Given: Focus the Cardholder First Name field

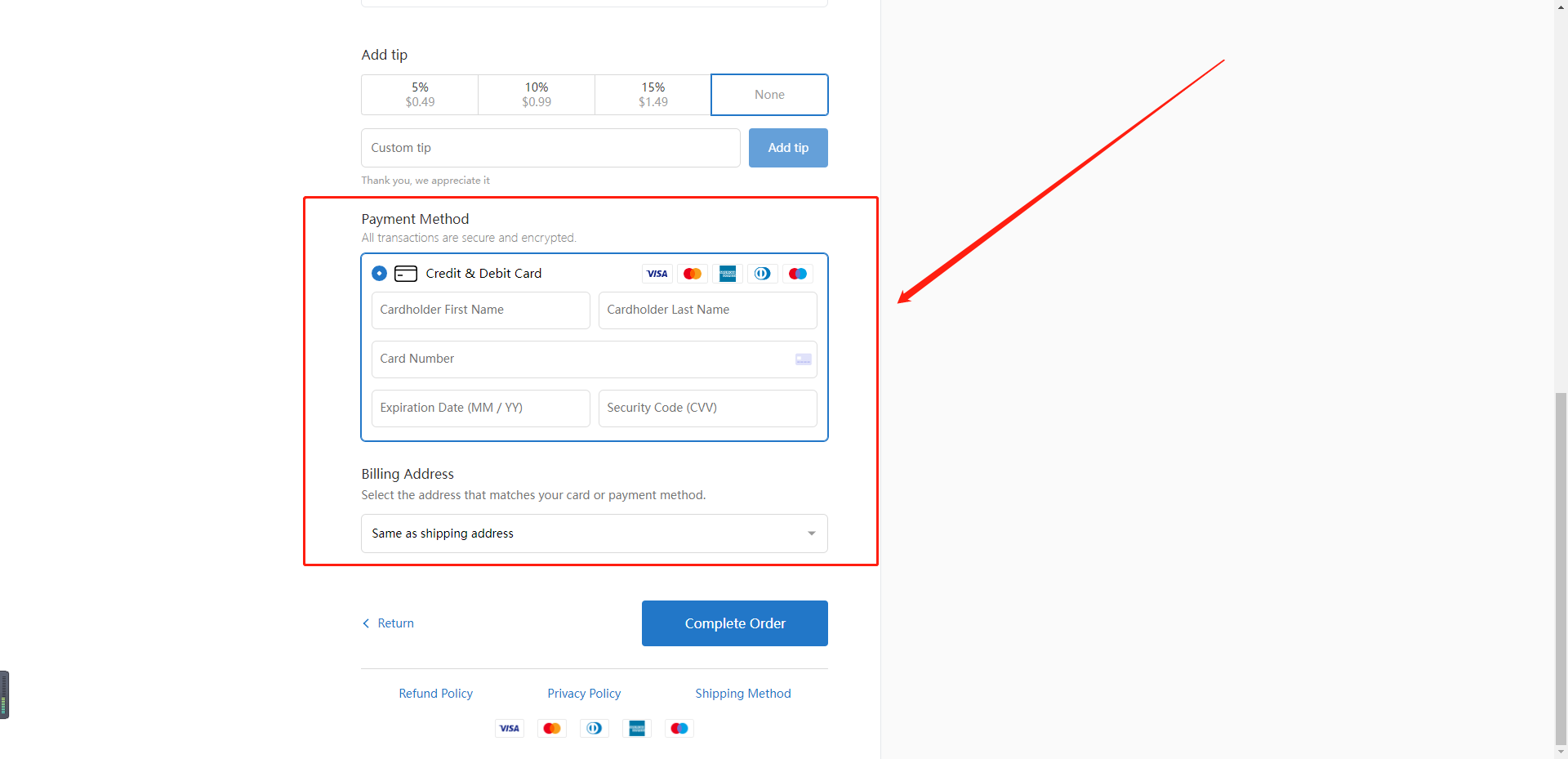Looking at the screenshot, I should pyautogui.click(x=480, y=310).
